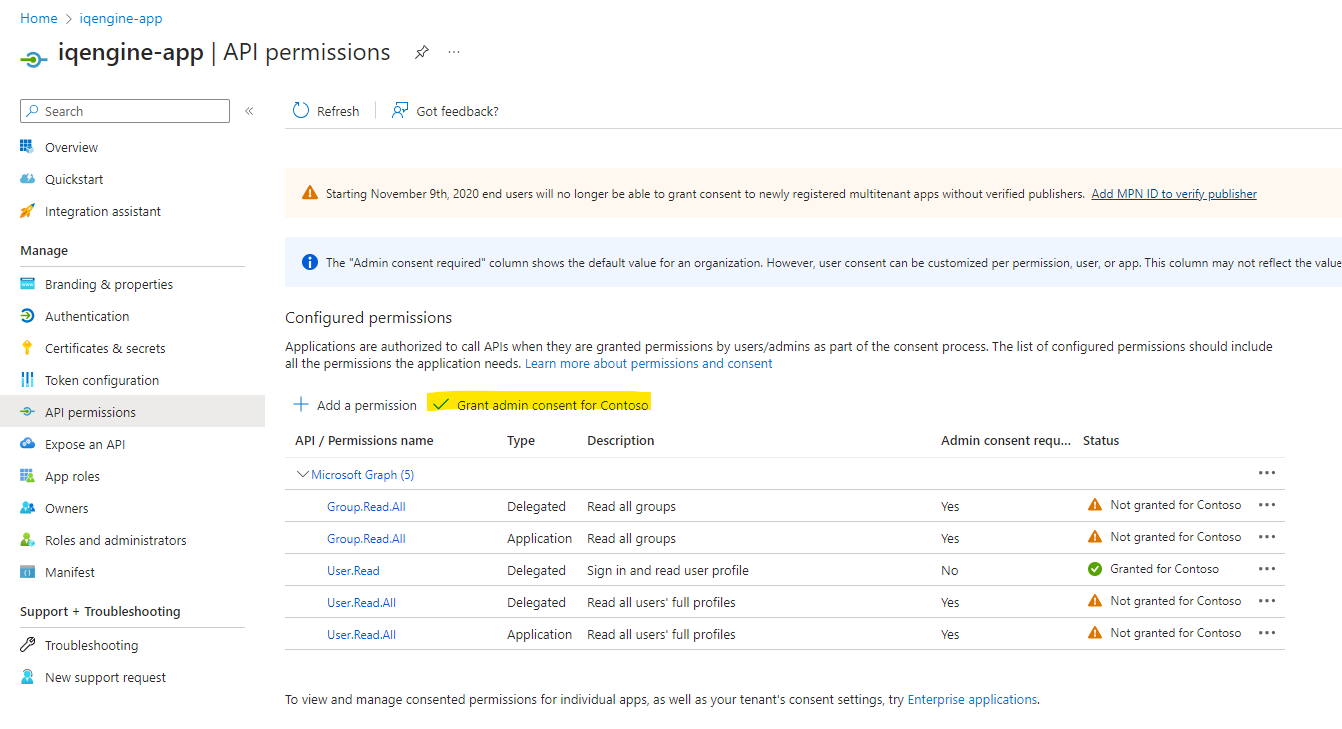Open Add MPN ID to verify publisher link
This screenshot has height=729, width=1342.
(x=1173, y=194)
